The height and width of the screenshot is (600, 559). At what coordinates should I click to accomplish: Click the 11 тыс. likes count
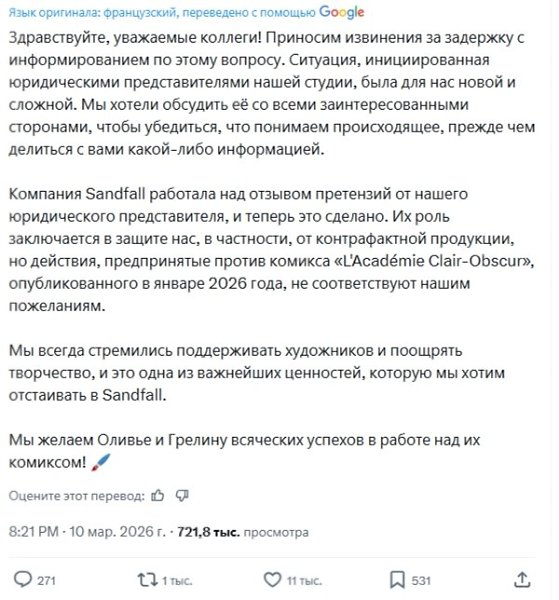tap(304, 580)
